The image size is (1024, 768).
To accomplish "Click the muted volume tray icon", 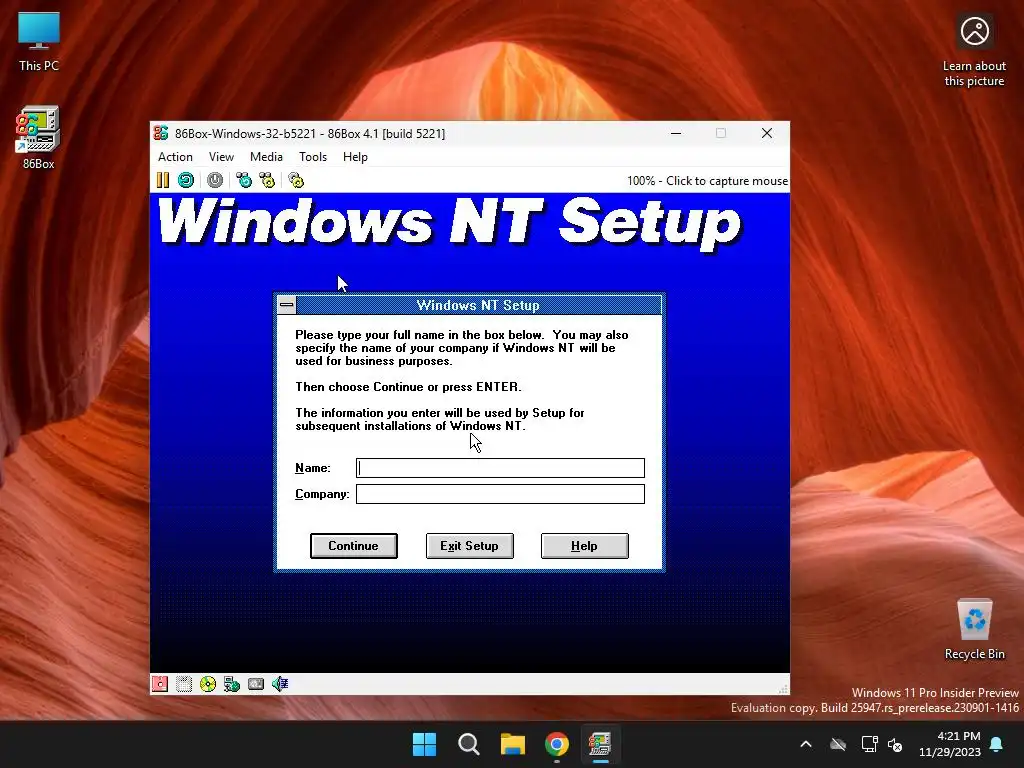I will 895,744.
